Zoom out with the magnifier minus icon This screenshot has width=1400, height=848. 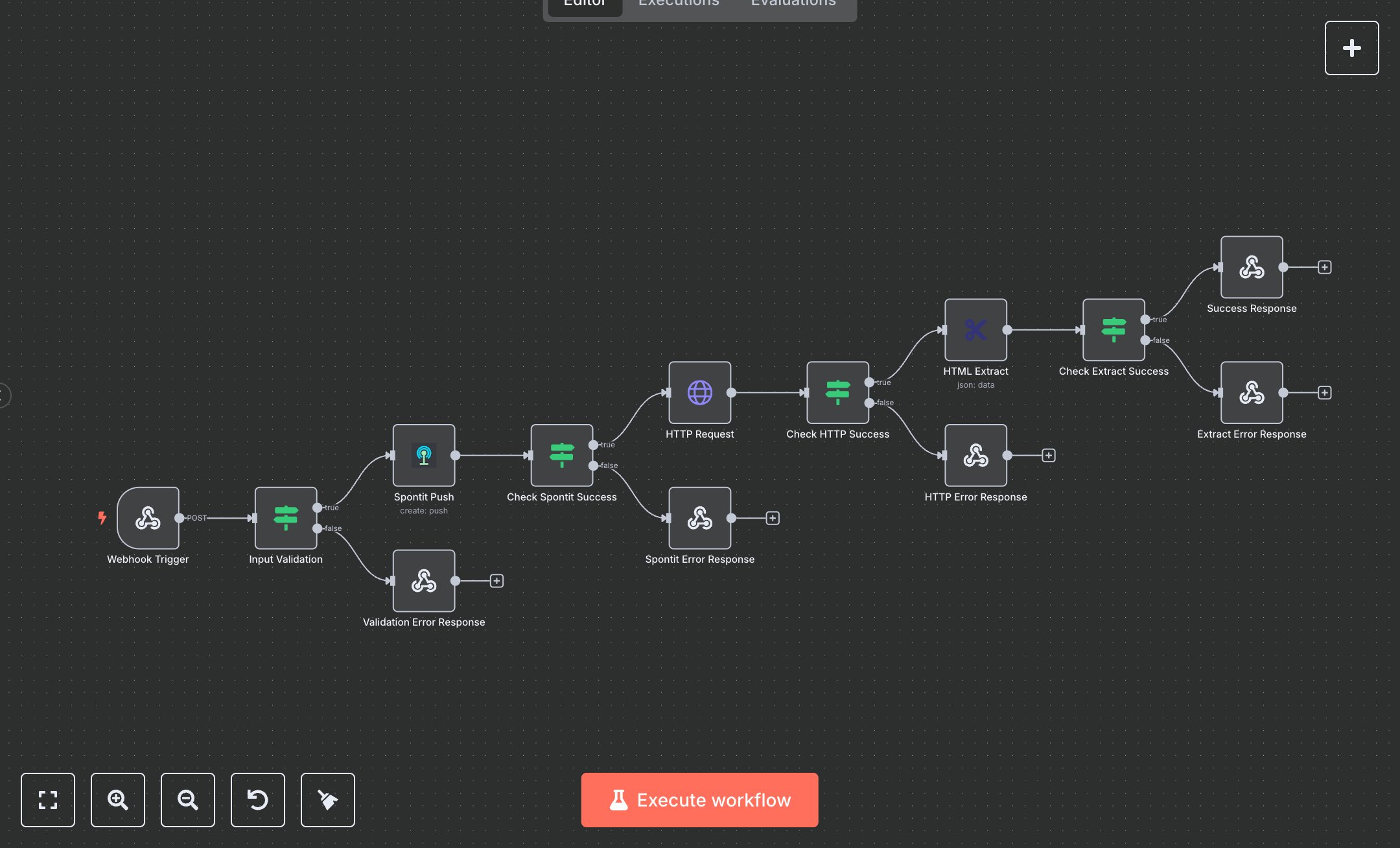pos(187,800)
